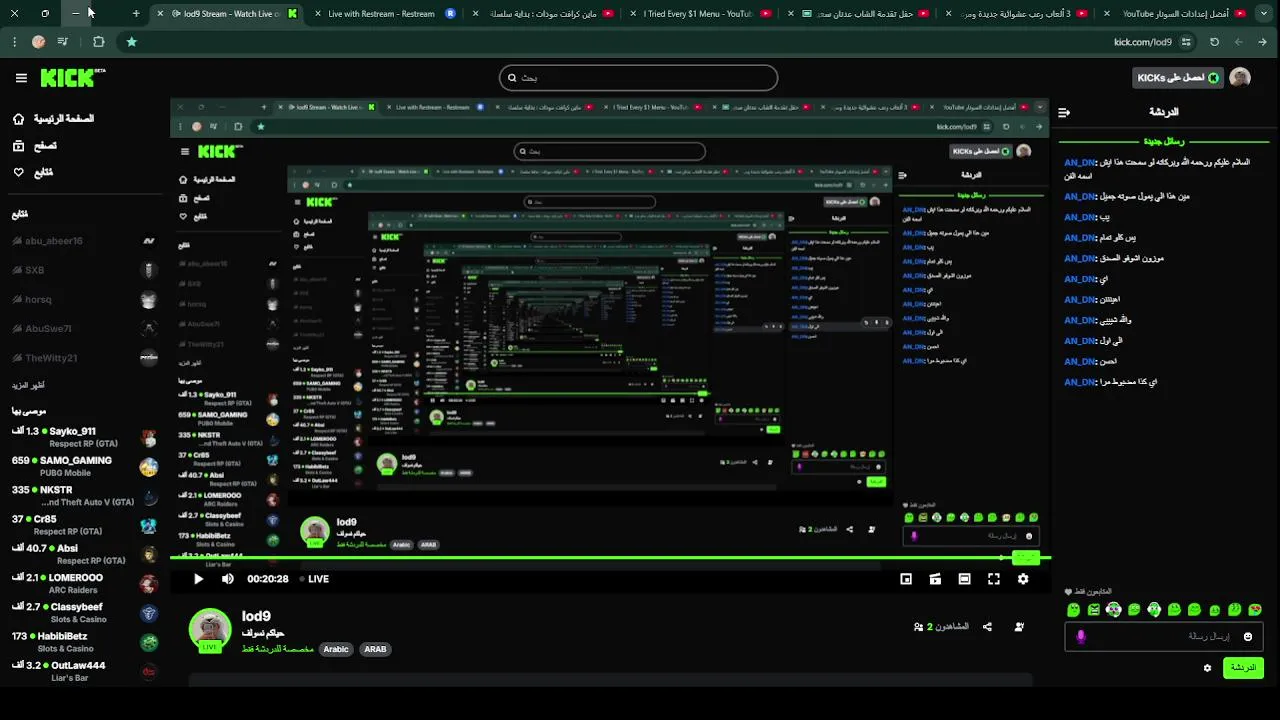Open recommended channel Cr85
1280x720 pixels.
(x=84, y=525)
